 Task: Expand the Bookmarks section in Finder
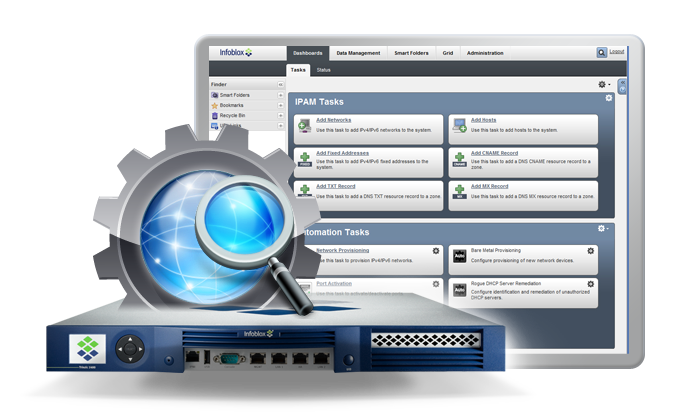(281, 105)
